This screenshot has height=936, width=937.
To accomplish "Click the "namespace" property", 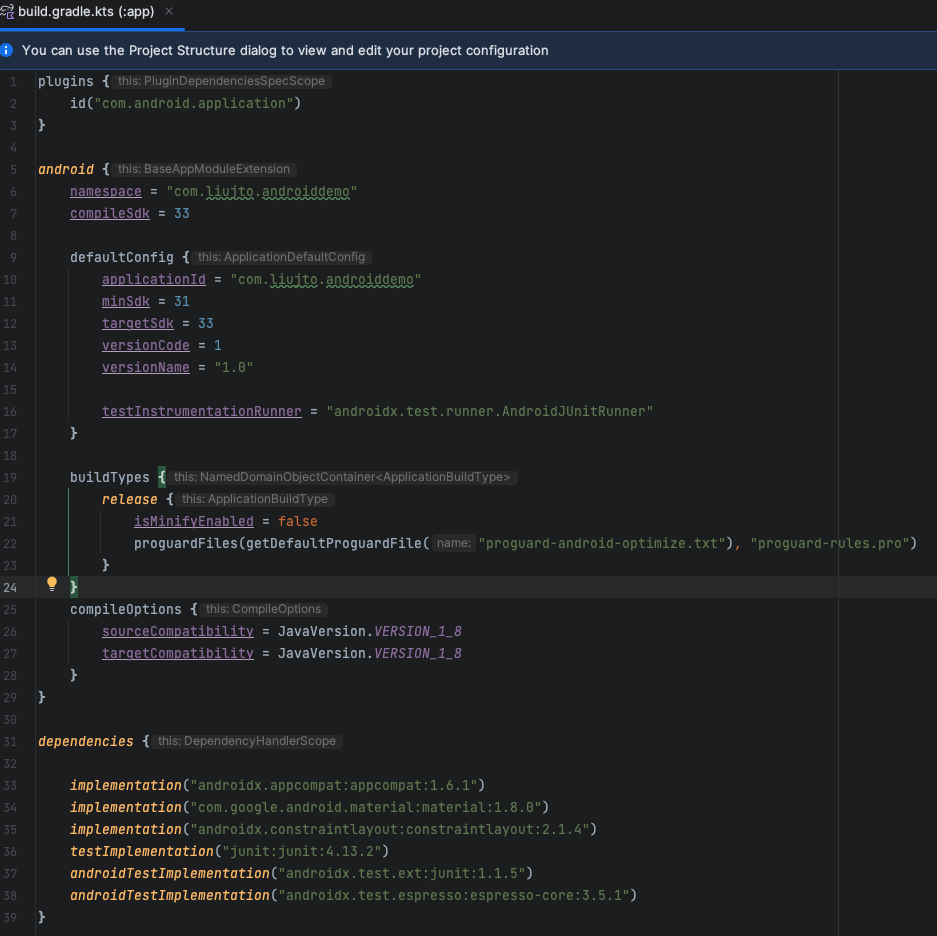I will pyautogui.click(x=106, y=191).
